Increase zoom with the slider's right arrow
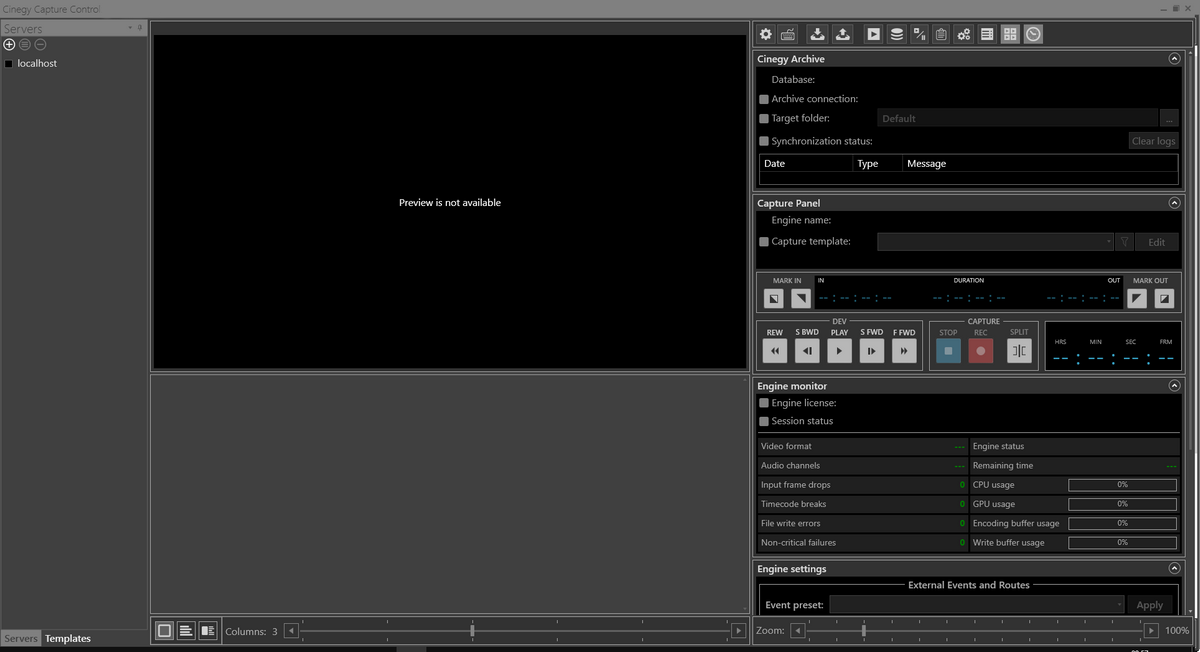 pos(1151,631)
